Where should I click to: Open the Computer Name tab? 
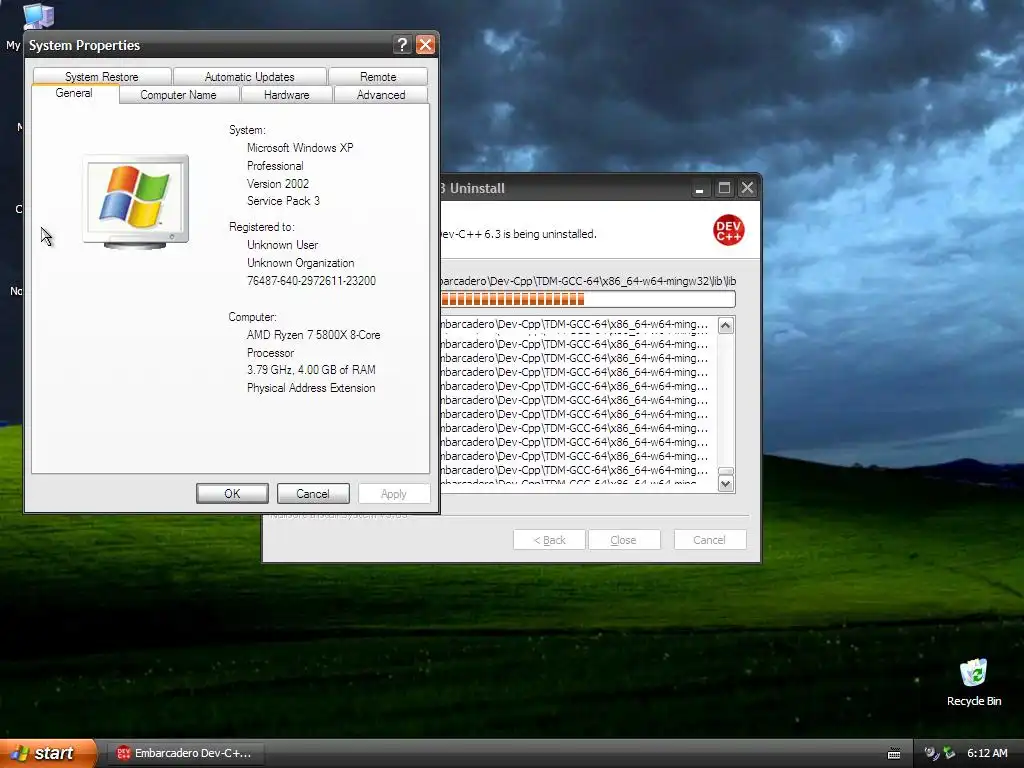coord(178,95)
